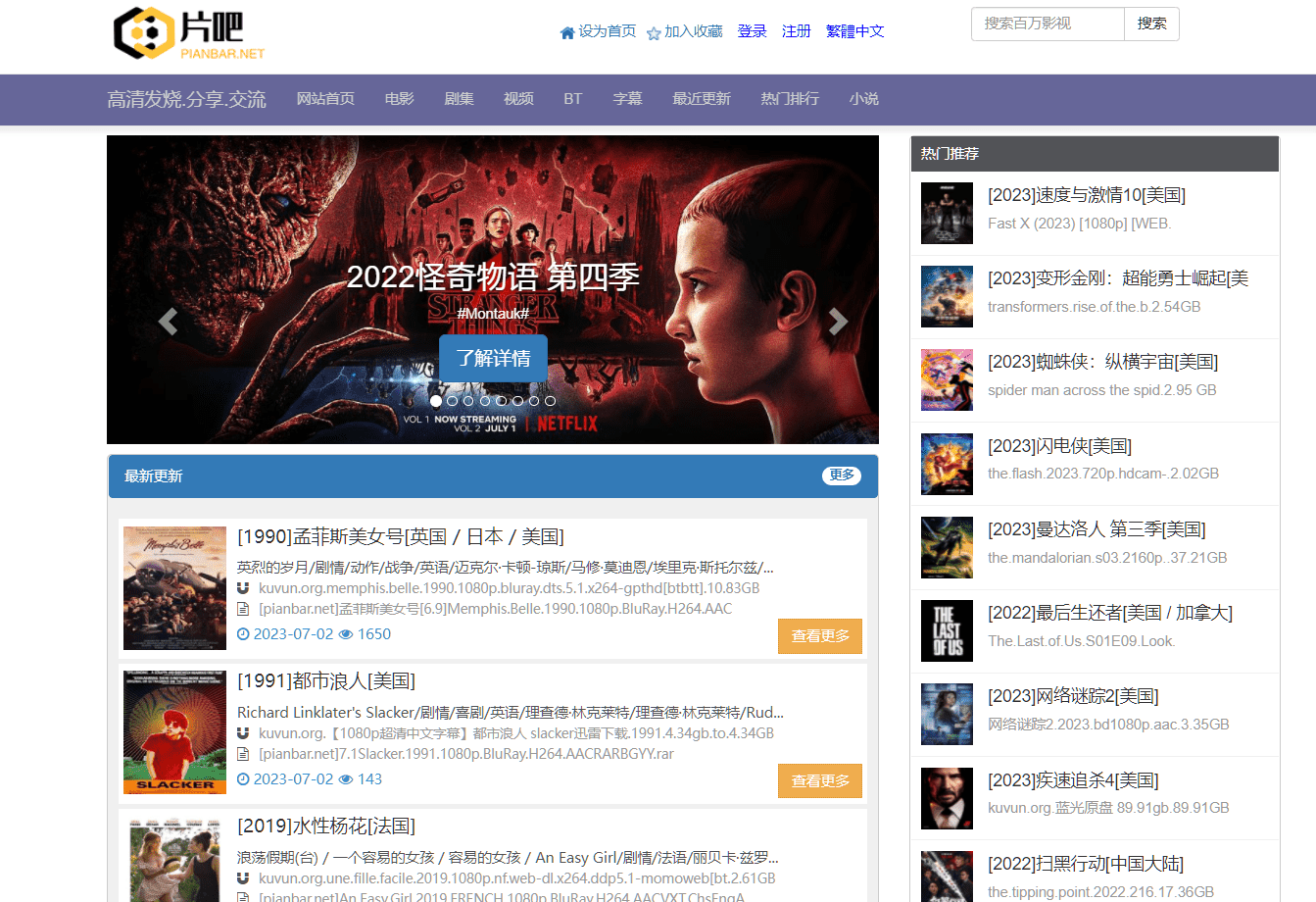The width and height of the screenshot is (1316, 902).
Task: Open 字幕 navigation menu item
Action: [628, 99]
